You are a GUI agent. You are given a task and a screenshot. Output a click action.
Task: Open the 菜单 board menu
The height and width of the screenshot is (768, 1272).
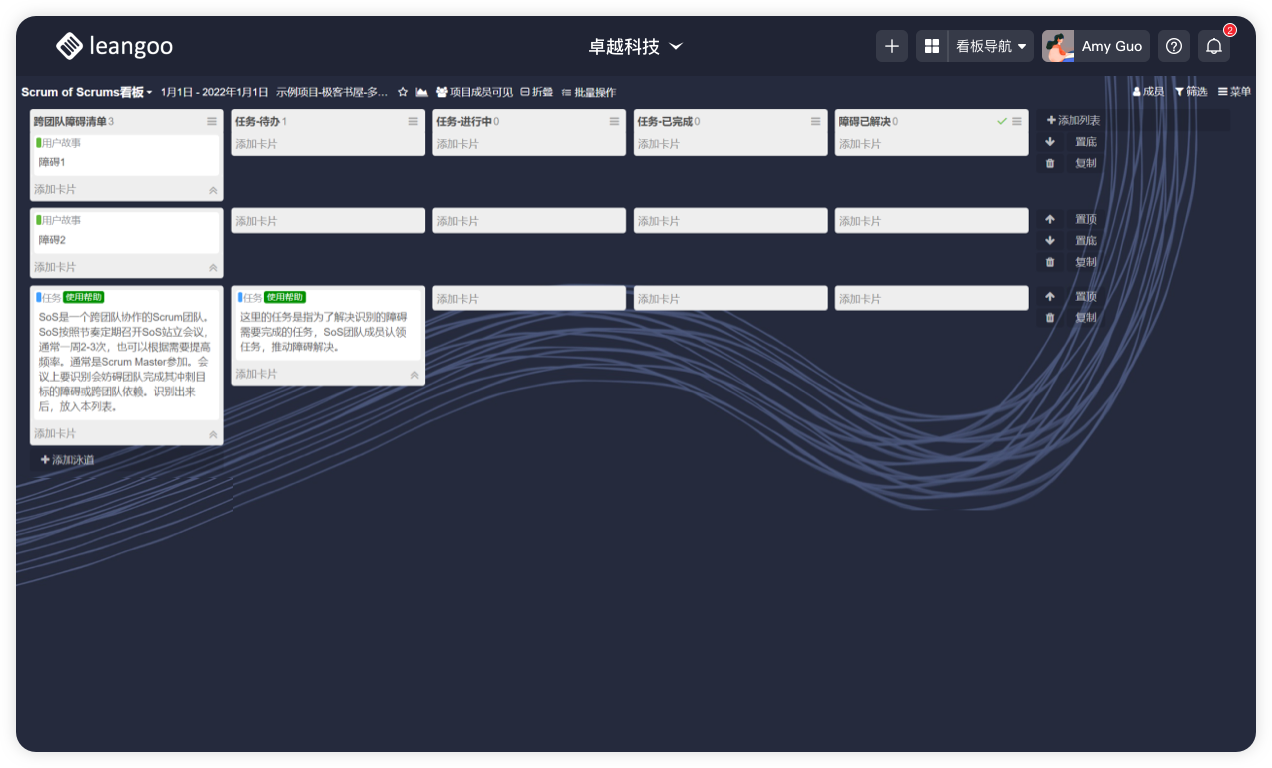1234,92
